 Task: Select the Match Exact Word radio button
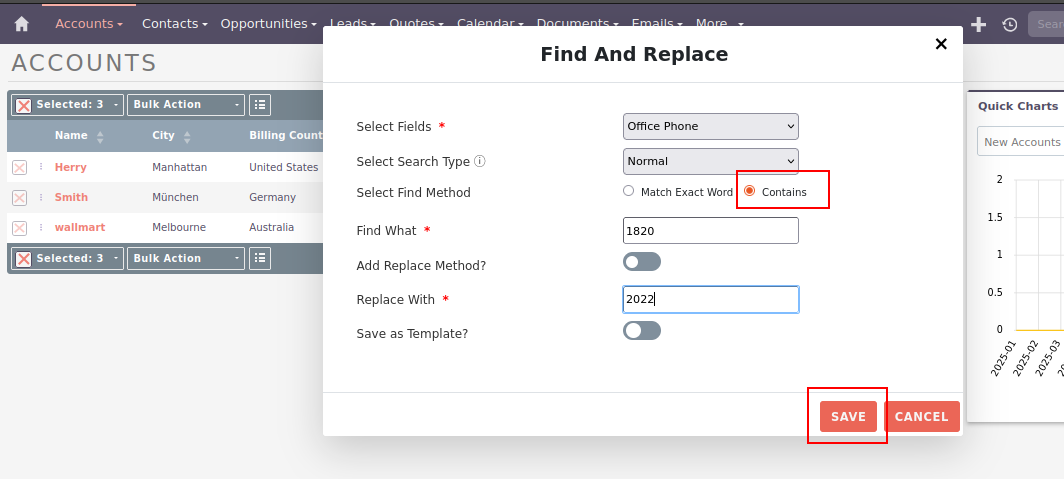tap(628, 191)
